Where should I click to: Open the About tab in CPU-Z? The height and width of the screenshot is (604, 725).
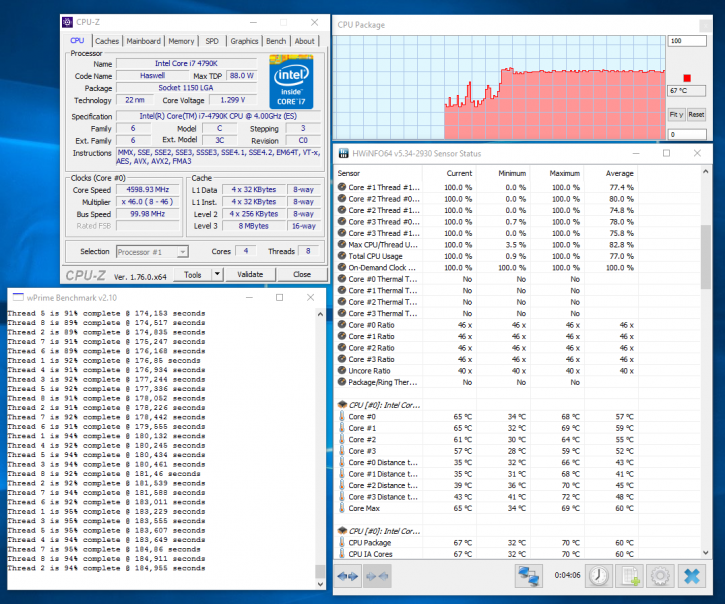[305, 41]
